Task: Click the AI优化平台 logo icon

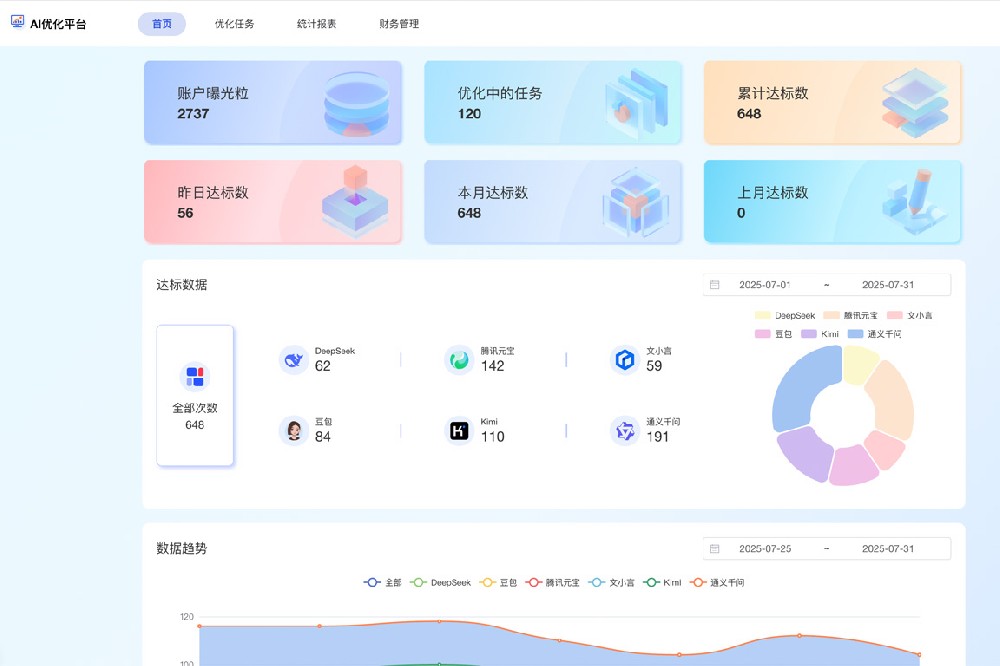Action: (x=17, y=22)
